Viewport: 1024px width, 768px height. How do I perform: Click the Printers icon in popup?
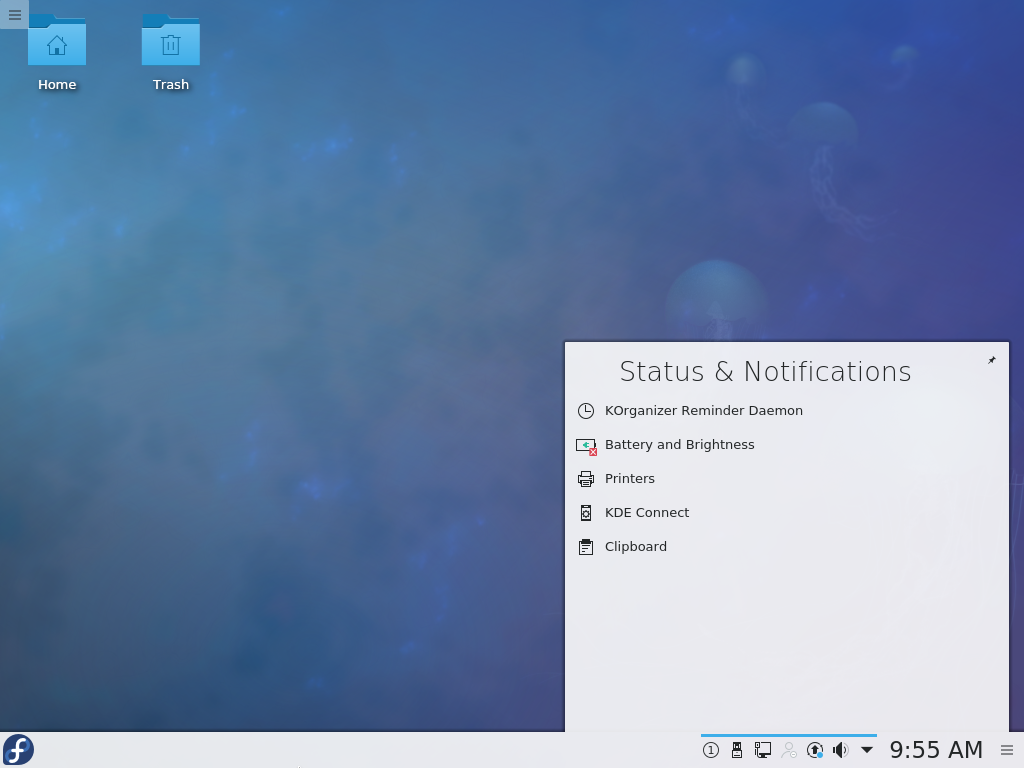tap(586, 479)
